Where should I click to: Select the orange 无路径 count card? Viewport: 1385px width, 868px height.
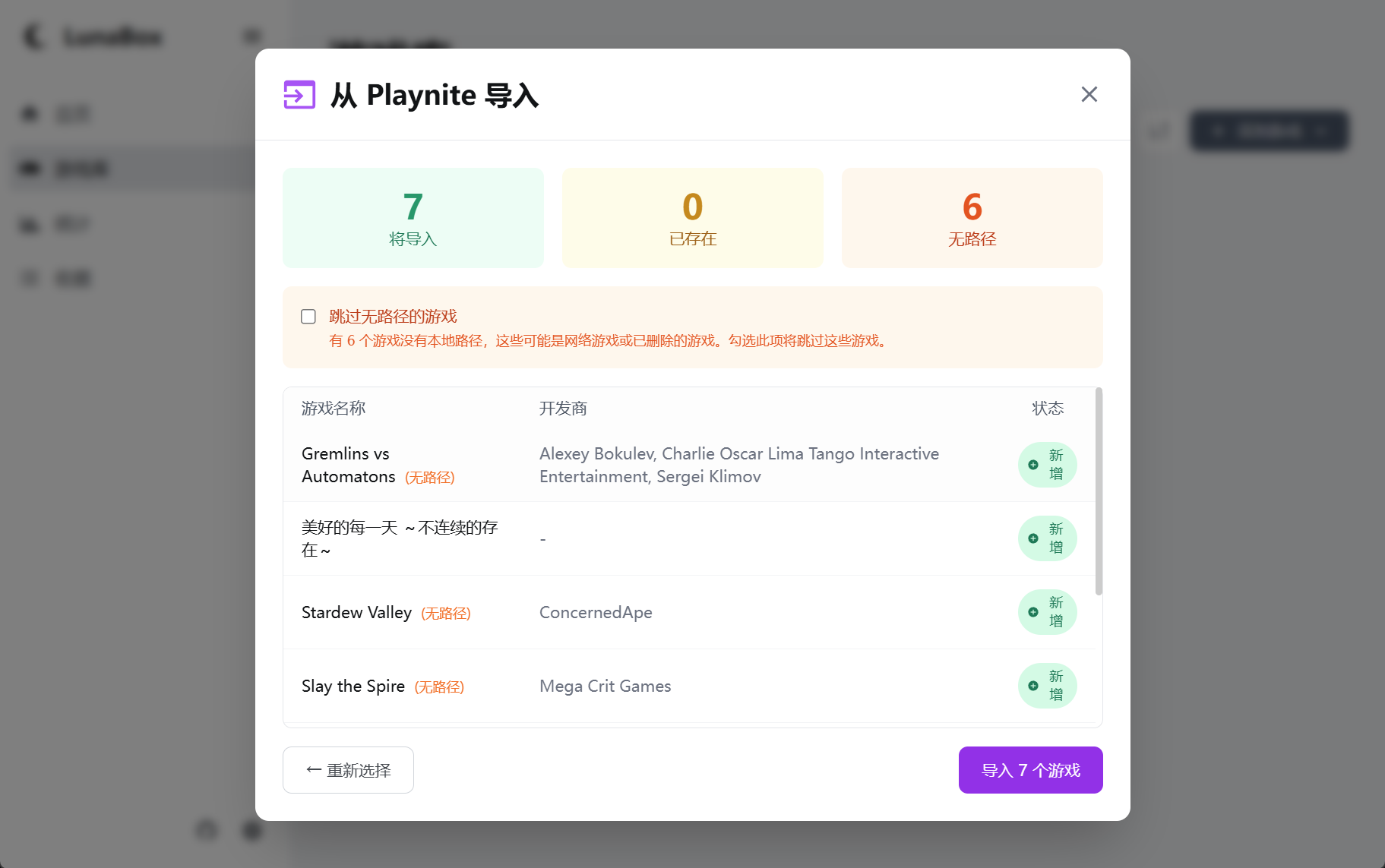point(972,218)
